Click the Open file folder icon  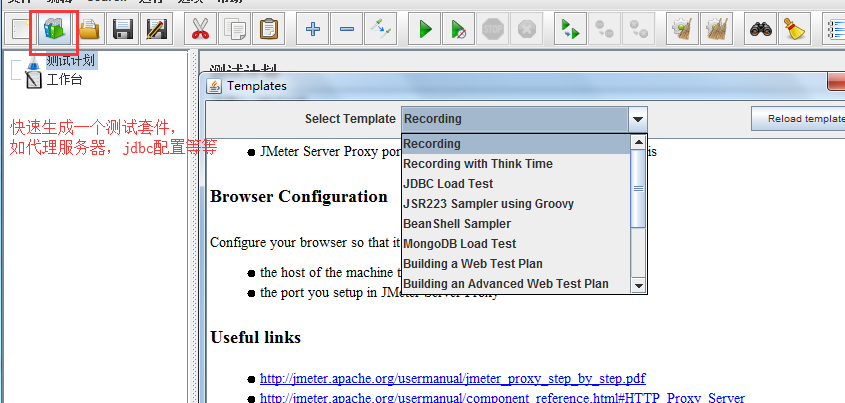[x=89, y=29]
